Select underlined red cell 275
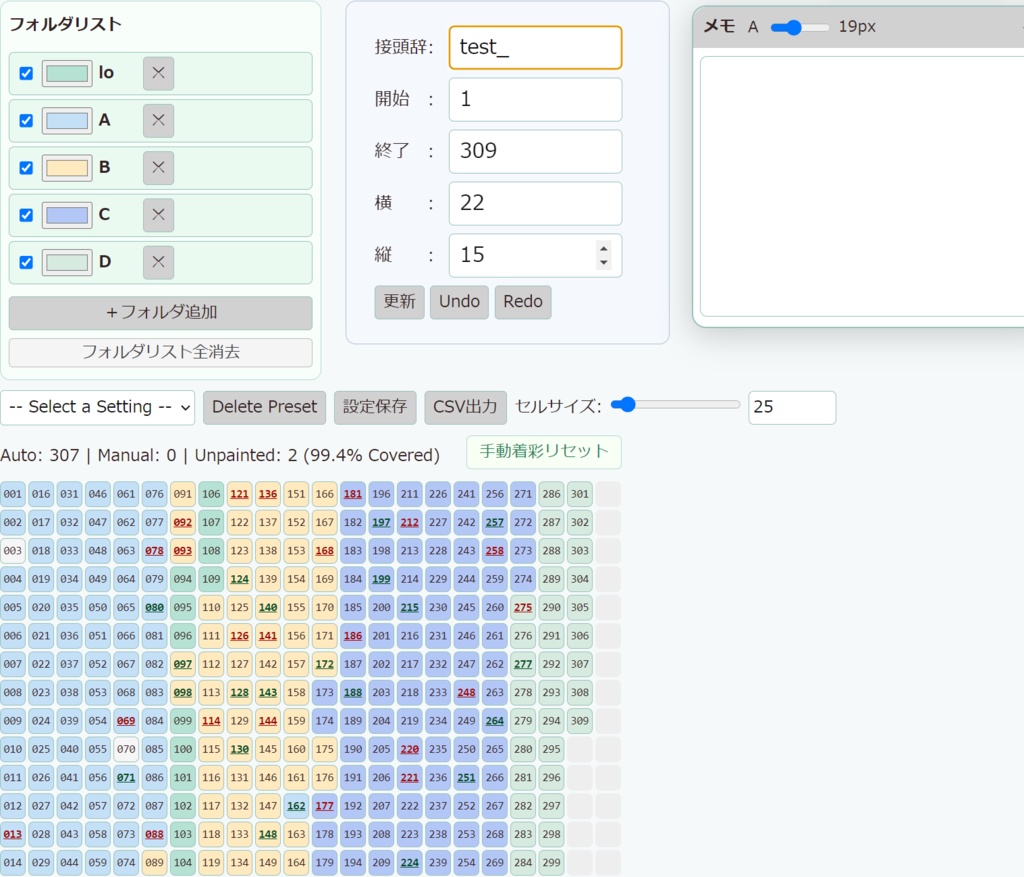This screenshot has width=1024, height=877. click(523, 607)
